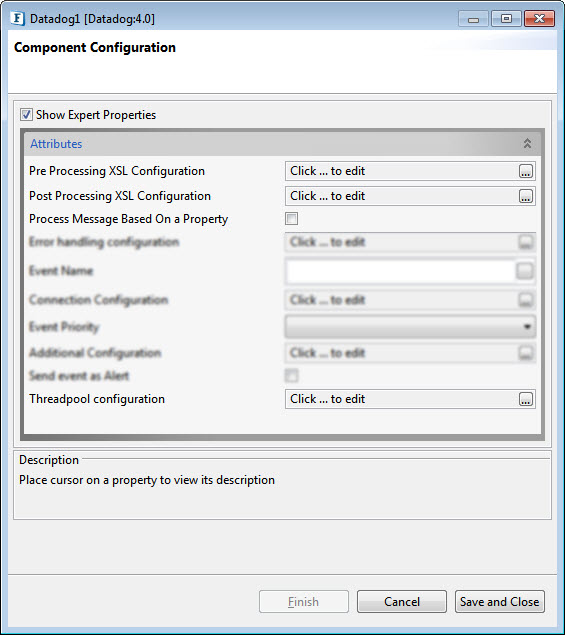
Task: Open Connection Configuration ellipsis button
Action: tap(526, 300)
